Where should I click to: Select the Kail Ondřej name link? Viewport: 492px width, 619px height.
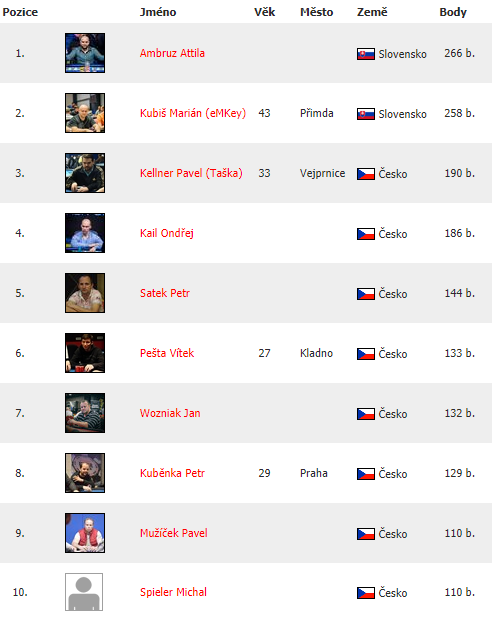(167, 233)
